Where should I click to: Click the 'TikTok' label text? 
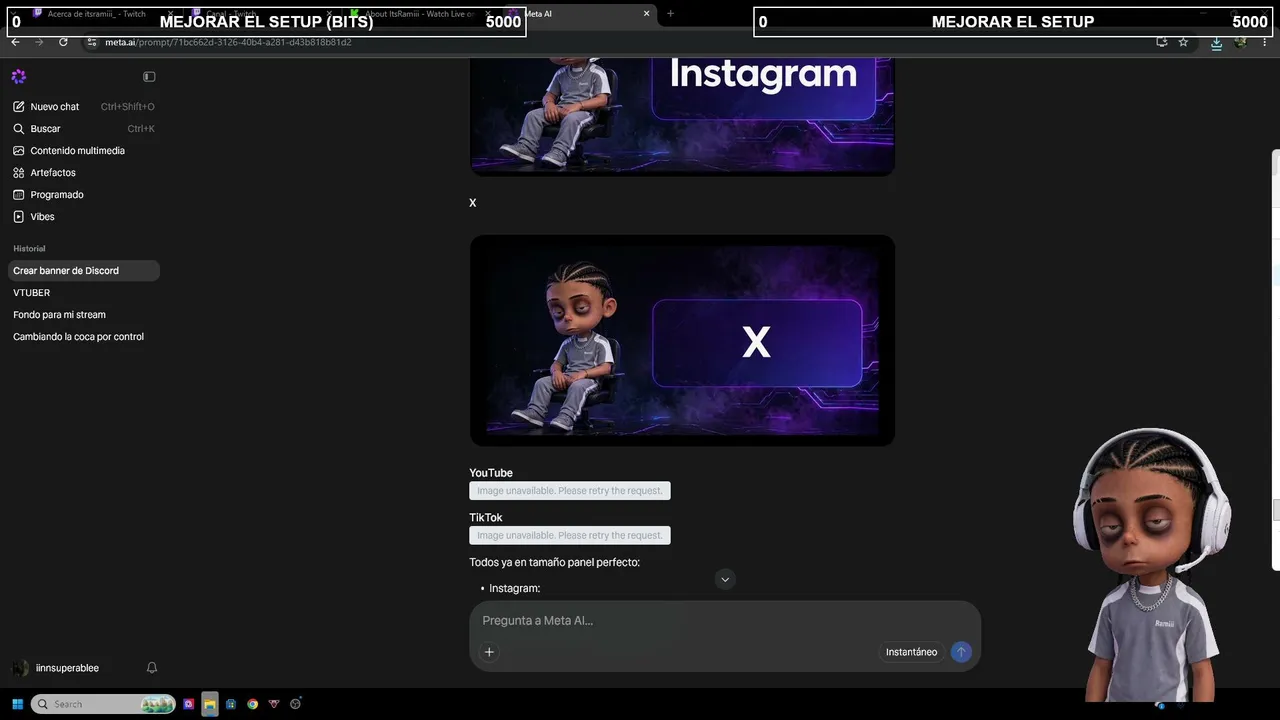click(x=486, y=518)
